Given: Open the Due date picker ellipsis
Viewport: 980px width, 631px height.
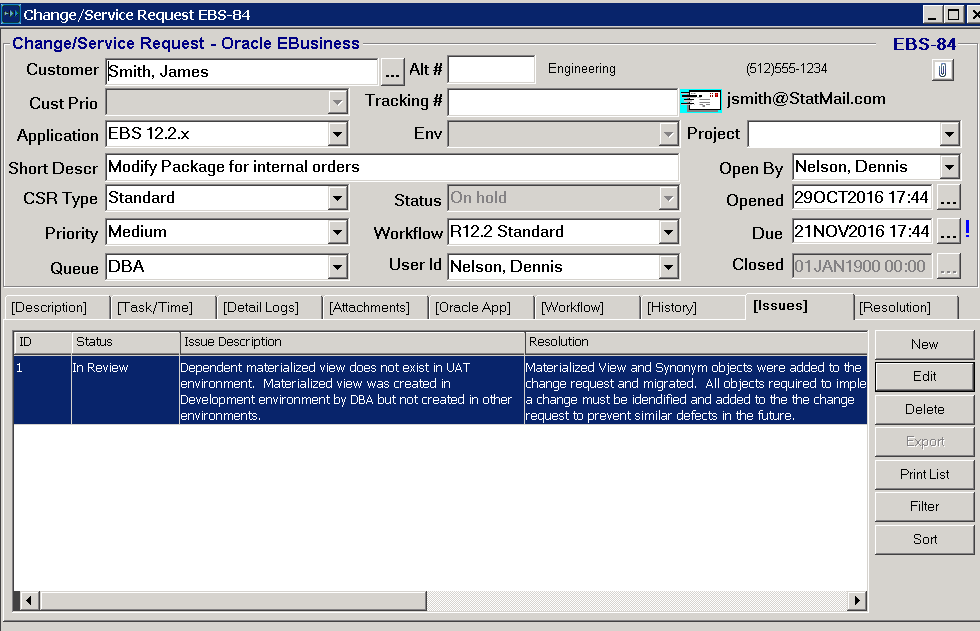Looking at the screenshot, I should pos(948,232).
